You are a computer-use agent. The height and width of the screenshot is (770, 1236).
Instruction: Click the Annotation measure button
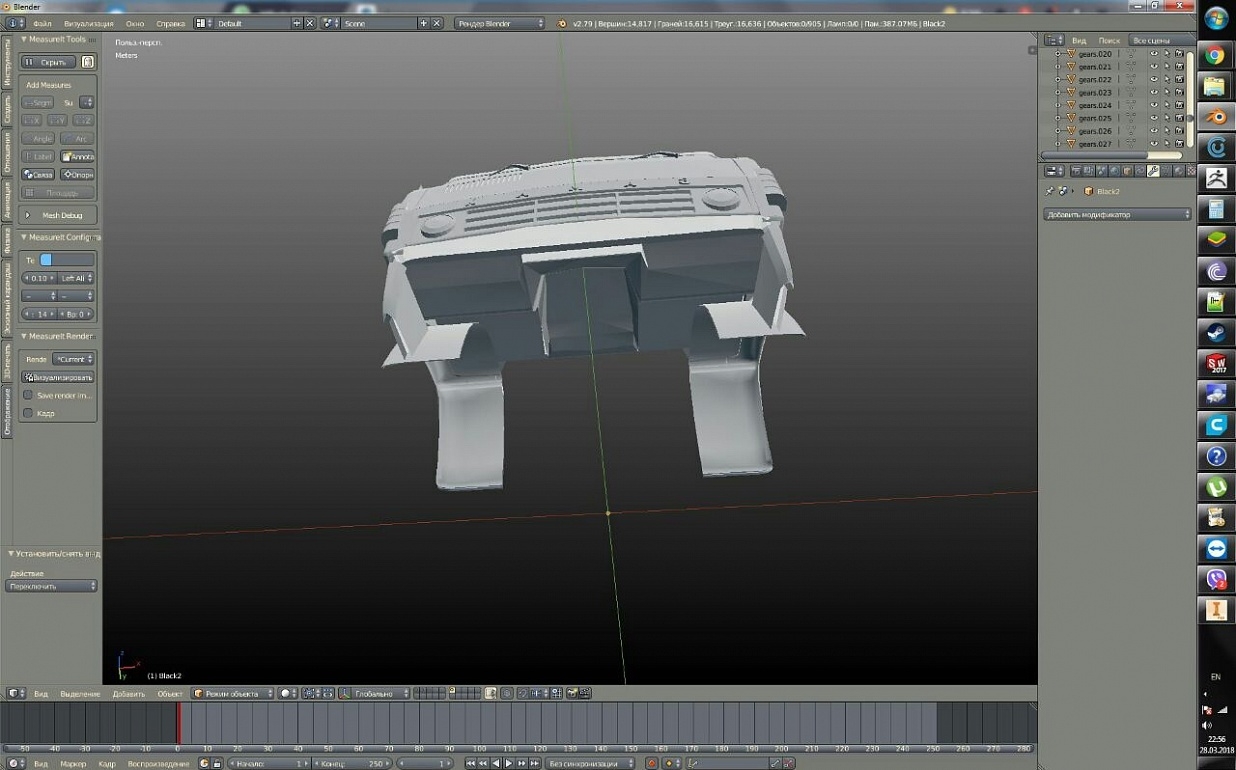(78, 157)
